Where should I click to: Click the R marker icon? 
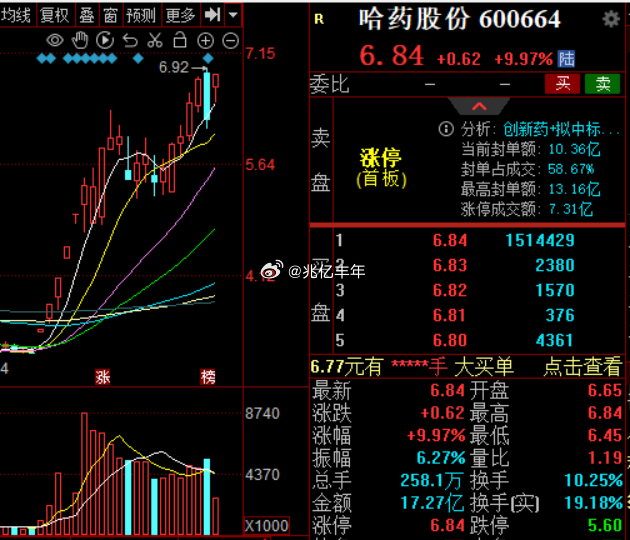tap(319, 19)
